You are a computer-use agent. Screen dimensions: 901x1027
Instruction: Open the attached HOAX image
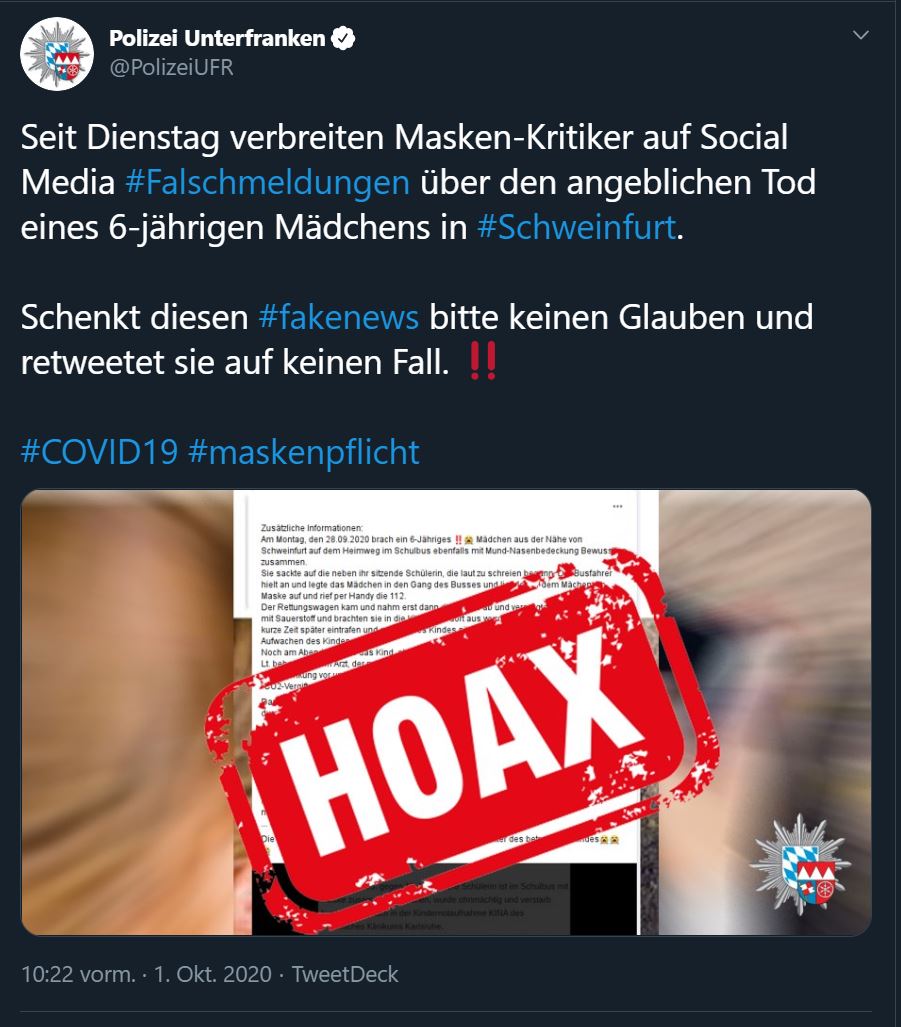coord(446,713)
